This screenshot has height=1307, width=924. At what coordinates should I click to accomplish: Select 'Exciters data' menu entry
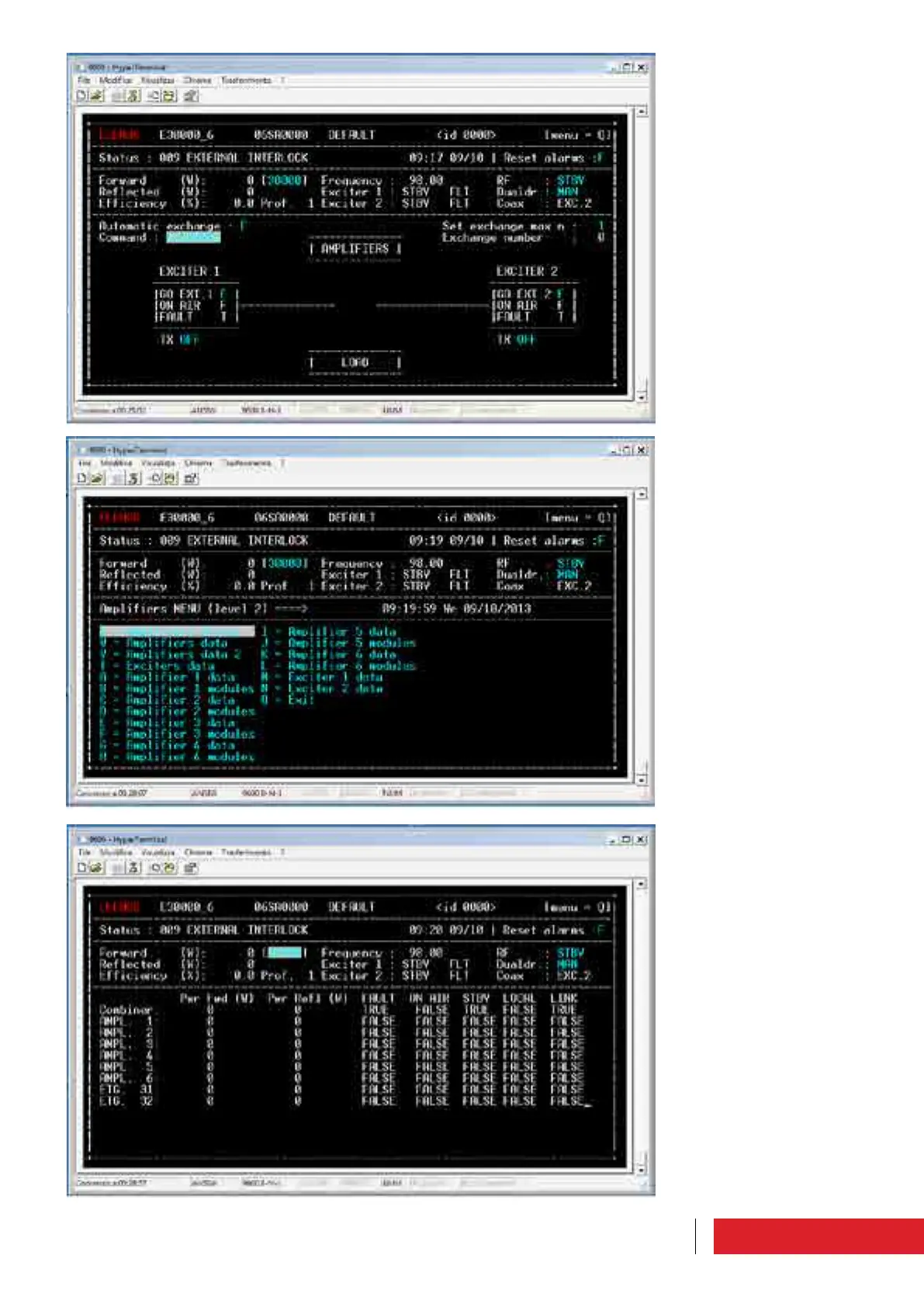coord(157,666)
